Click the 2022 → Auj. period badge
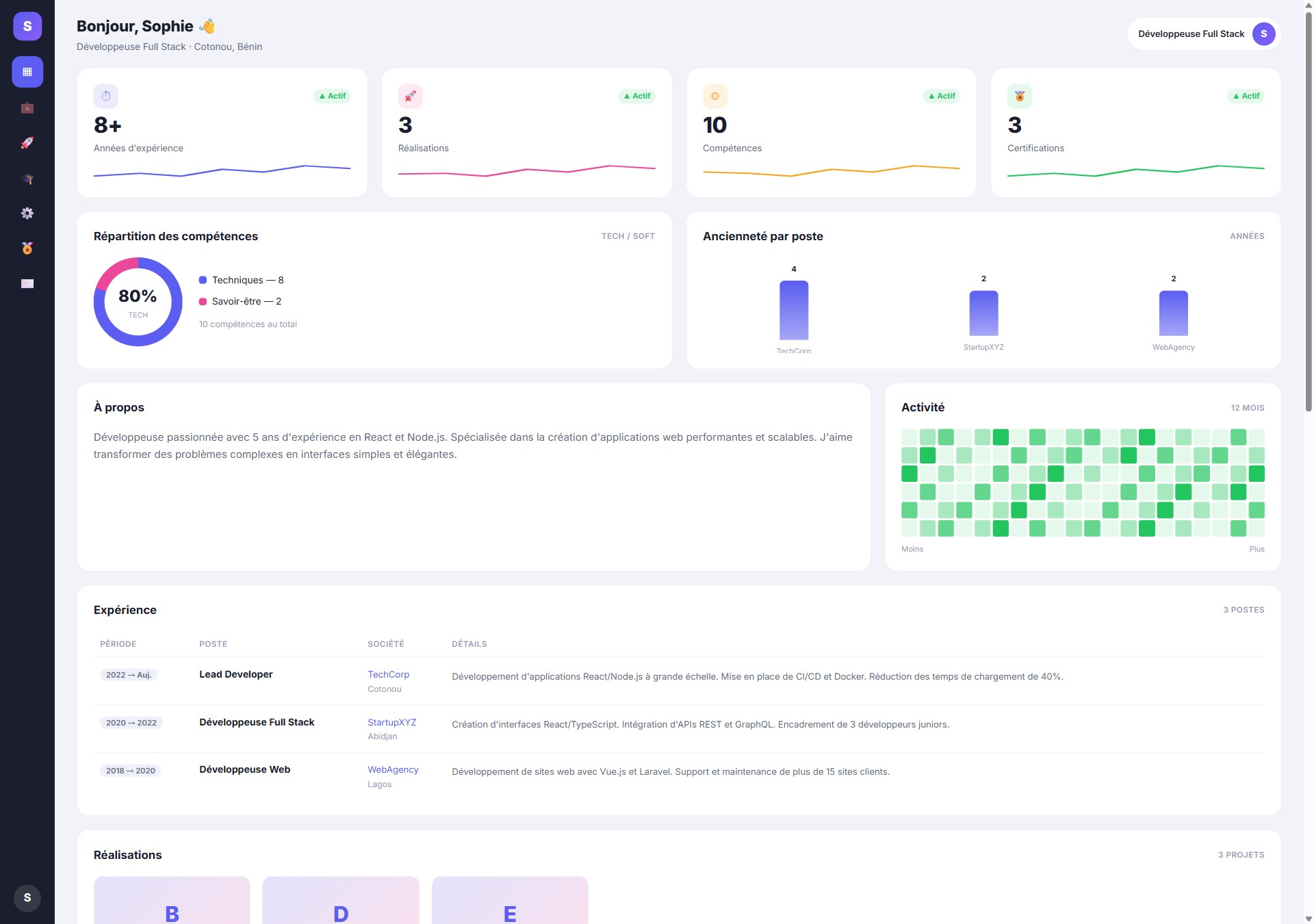 tap(129, 675)
